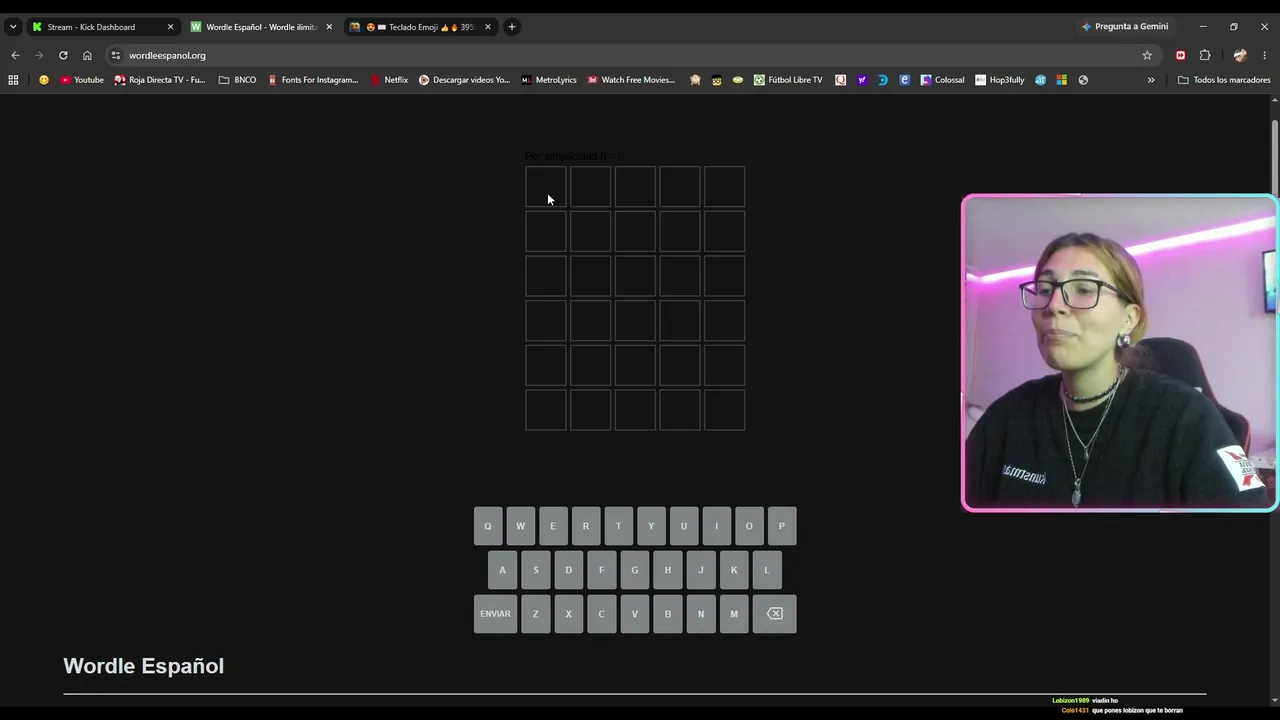
Task: Click the letter U key
Action: click(684, 526)
